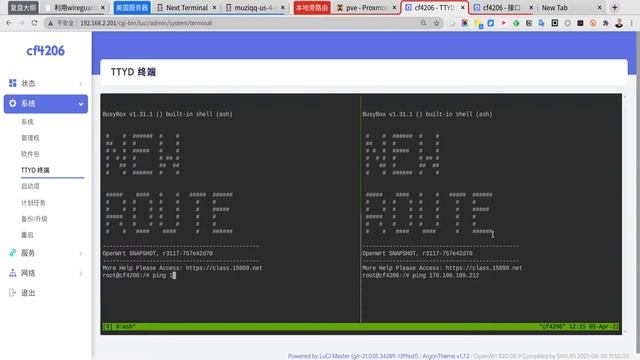The image size is (640, 360).
Task: Click the dark grey tab group label at far left
Action: click(x=23, y=7)
